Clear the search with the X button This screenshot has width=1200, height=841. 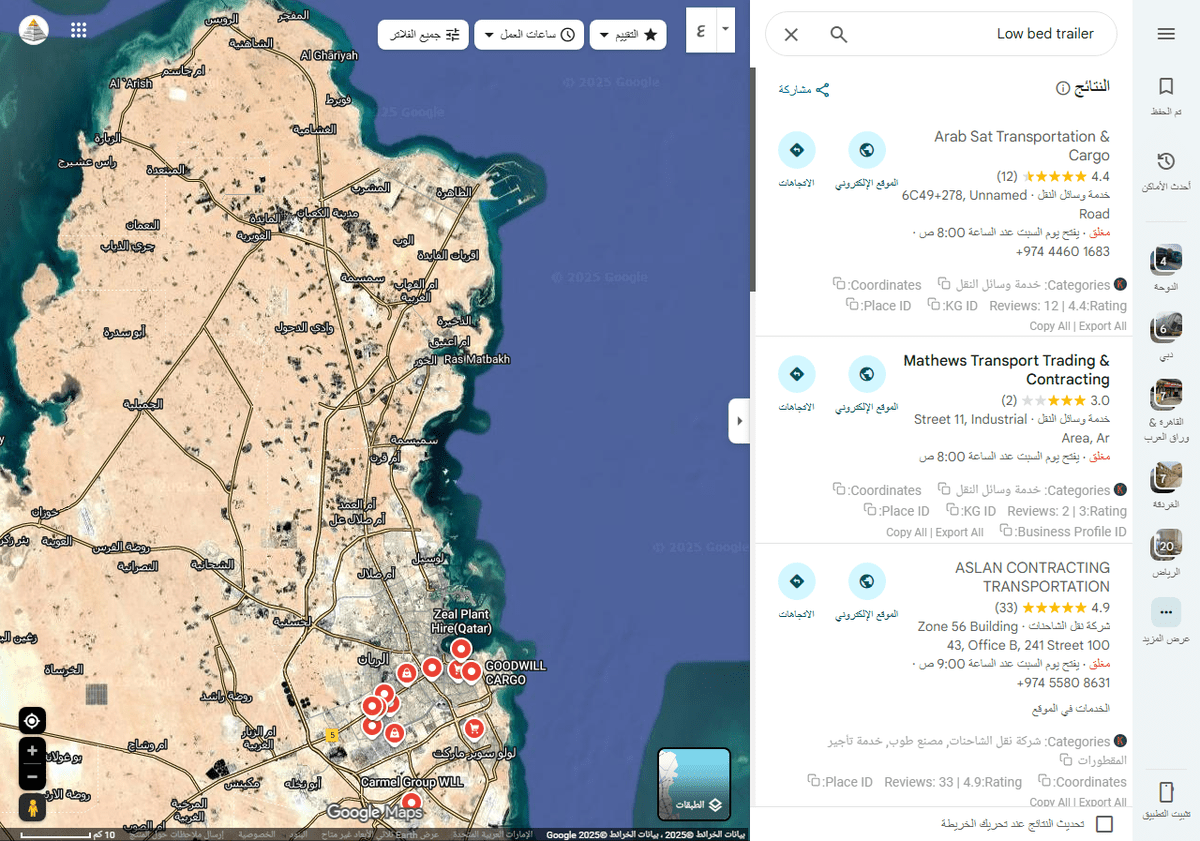click(791, 35)
